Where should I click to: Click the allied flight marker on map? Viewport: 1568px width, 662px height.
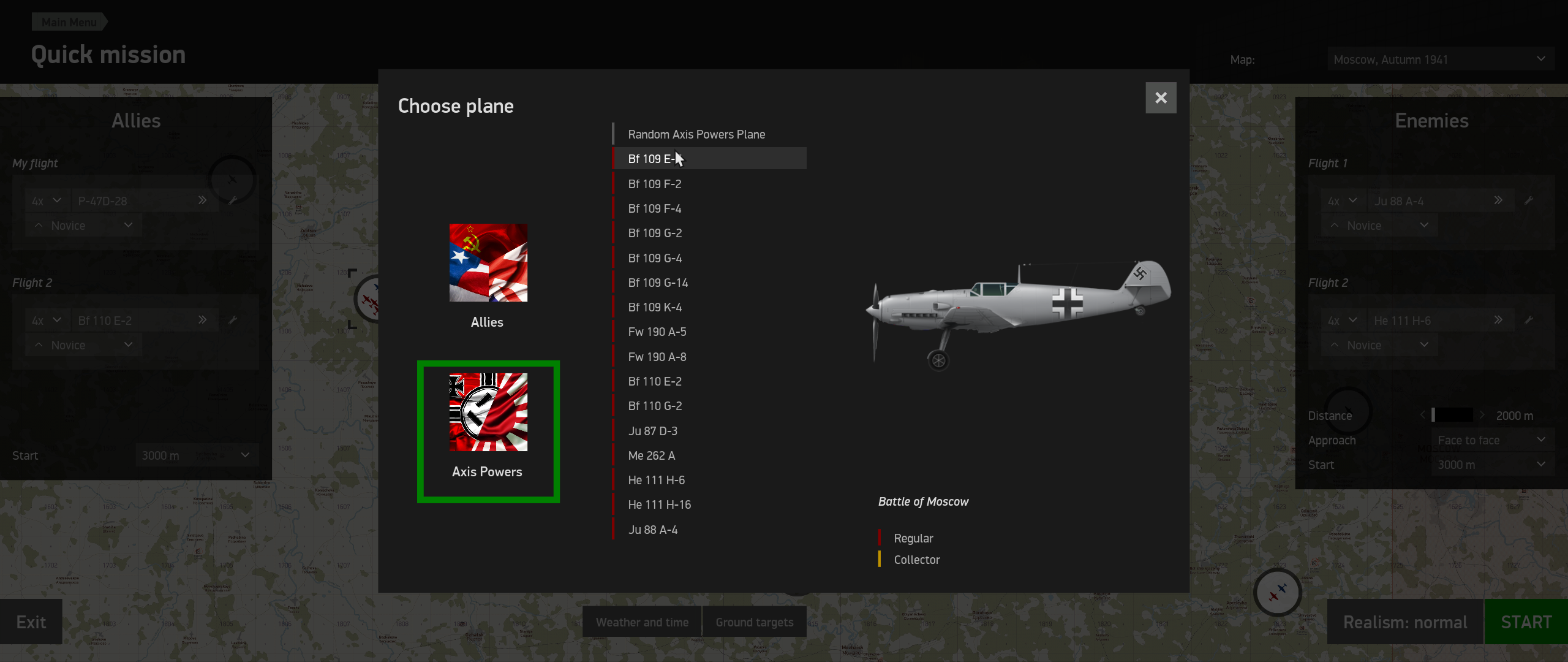(367, 300)
